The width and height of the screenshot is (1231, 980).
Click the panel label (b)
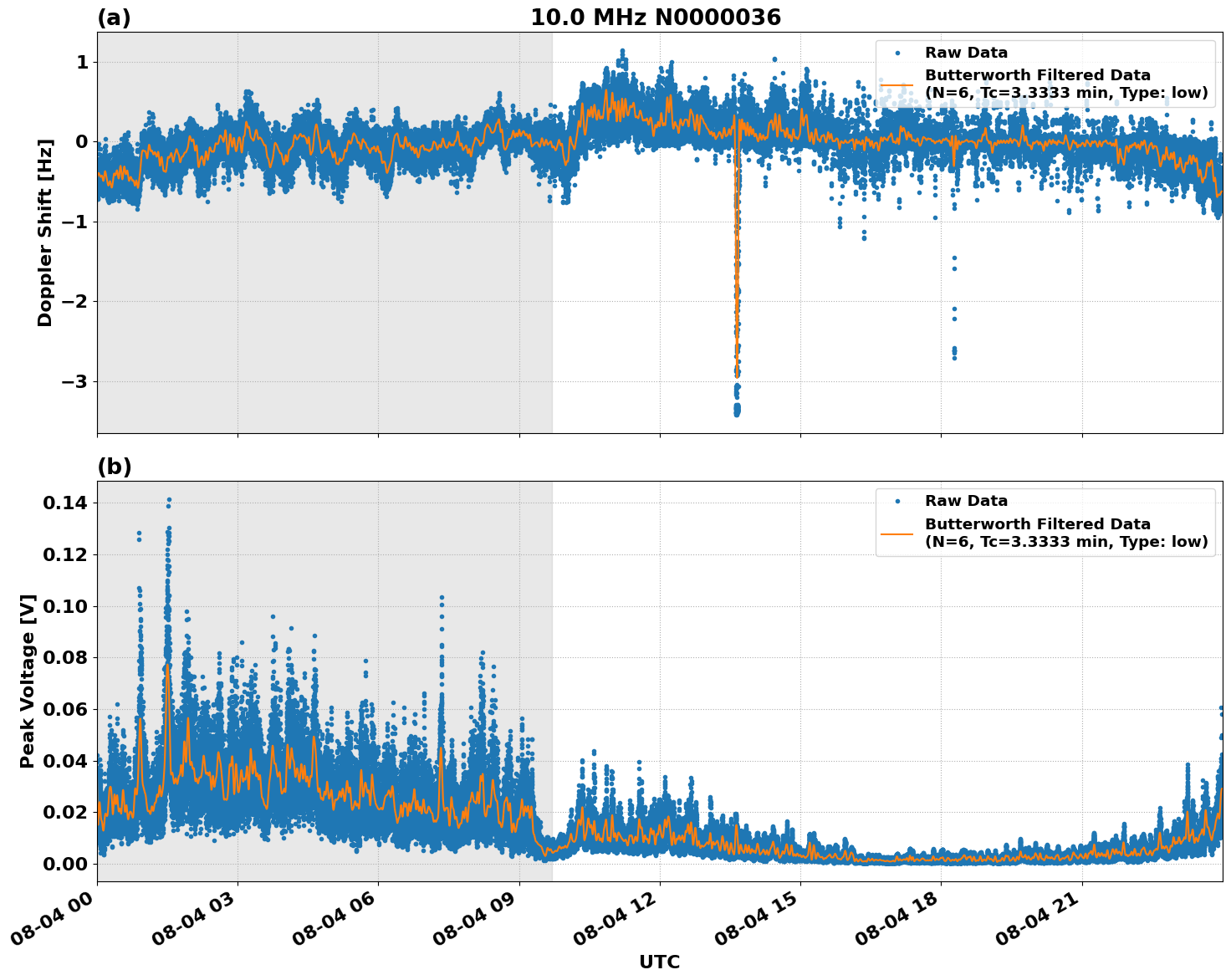click(114, 465)
